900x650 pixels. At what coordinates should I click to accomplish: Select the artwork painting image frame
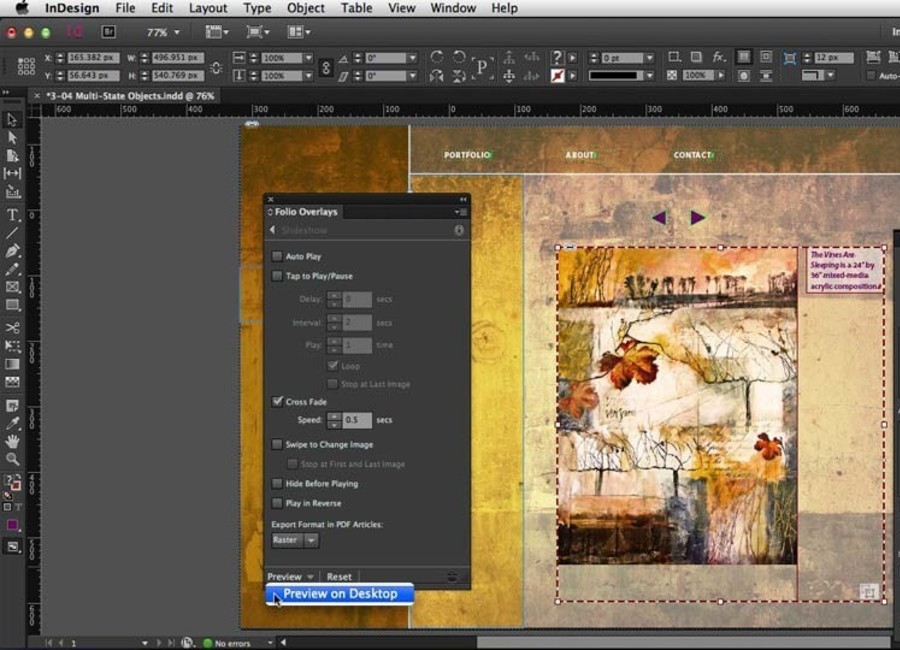pos(677,406)
